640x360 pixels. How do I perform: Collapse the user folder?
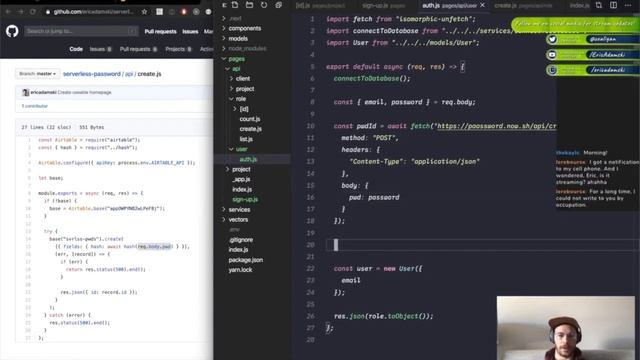231,149
